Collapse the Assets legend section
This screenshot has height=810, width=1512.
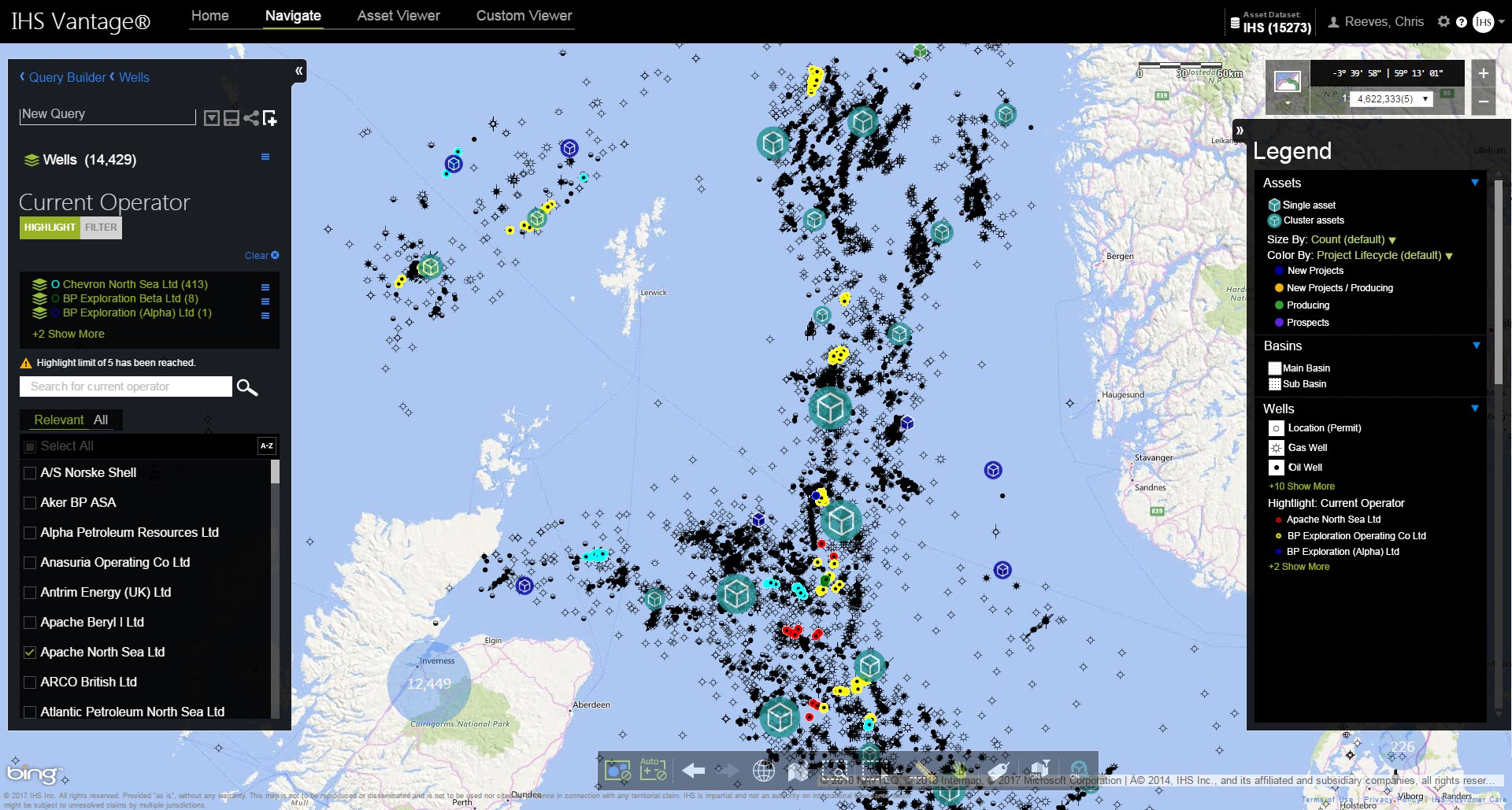coord(1475,183)
